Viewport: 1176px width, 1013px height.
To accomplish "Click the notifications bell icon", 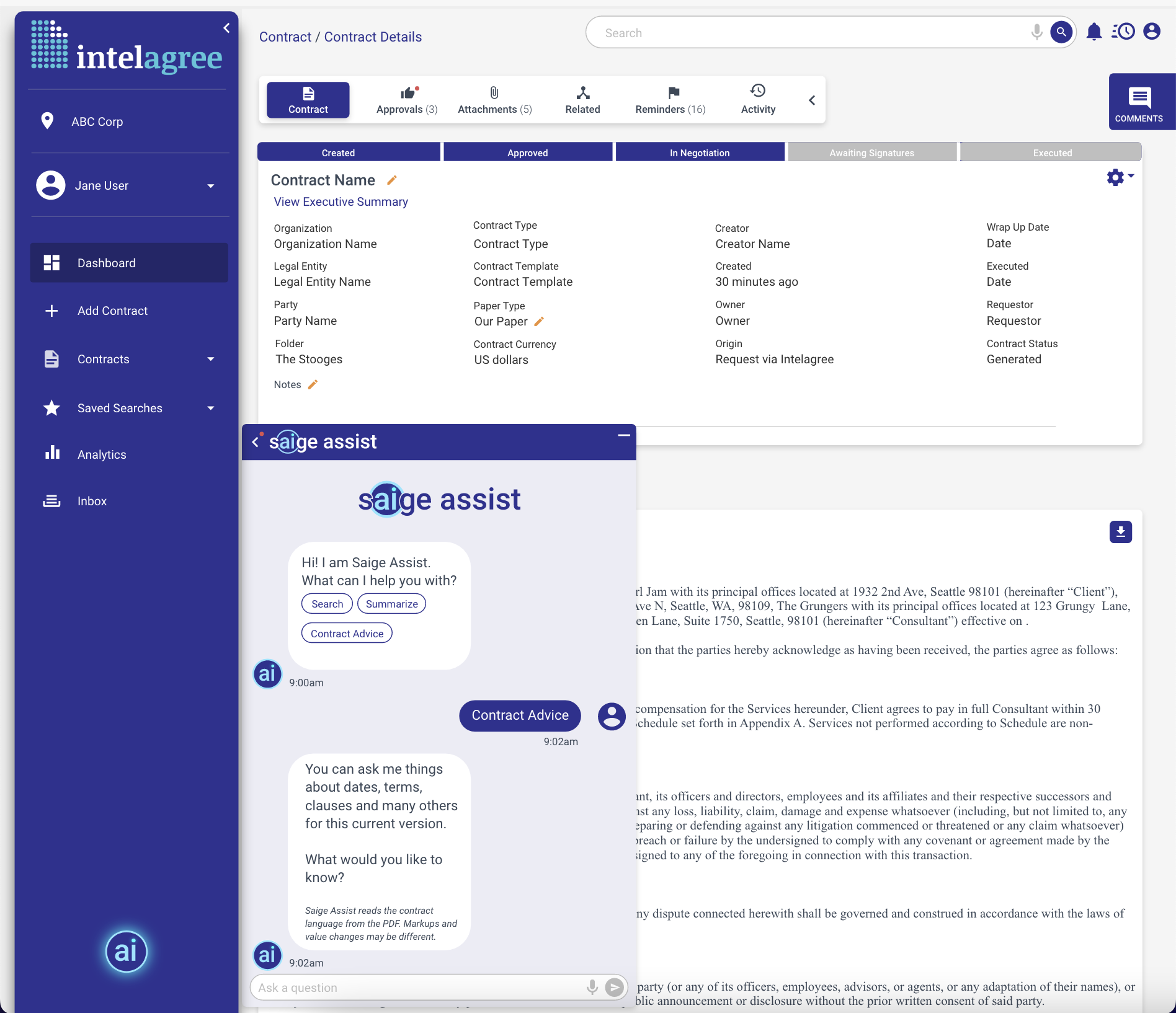I will pos(1094,32).
